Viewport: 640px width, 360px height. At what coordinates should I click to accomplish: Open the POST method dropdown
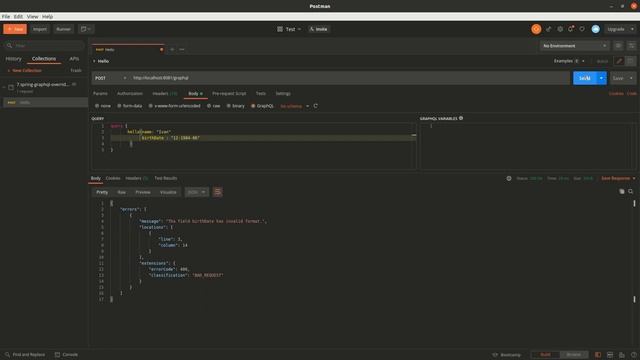(111, 78)
